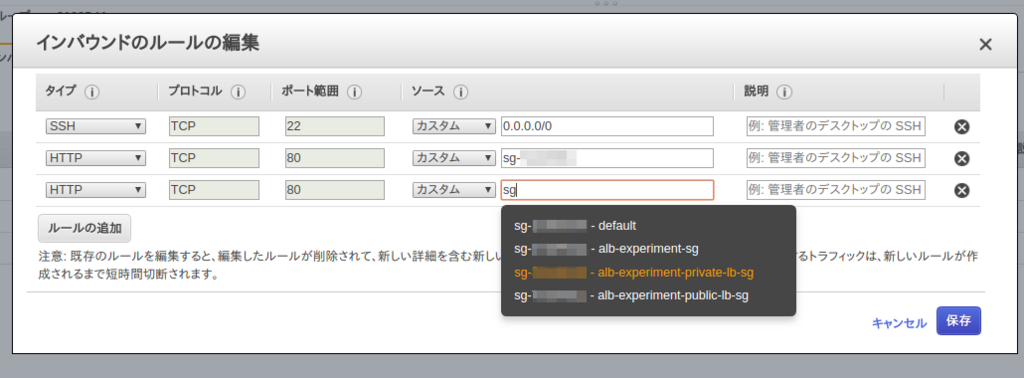Open the SSH type dropdown

[x=96, y=126]
